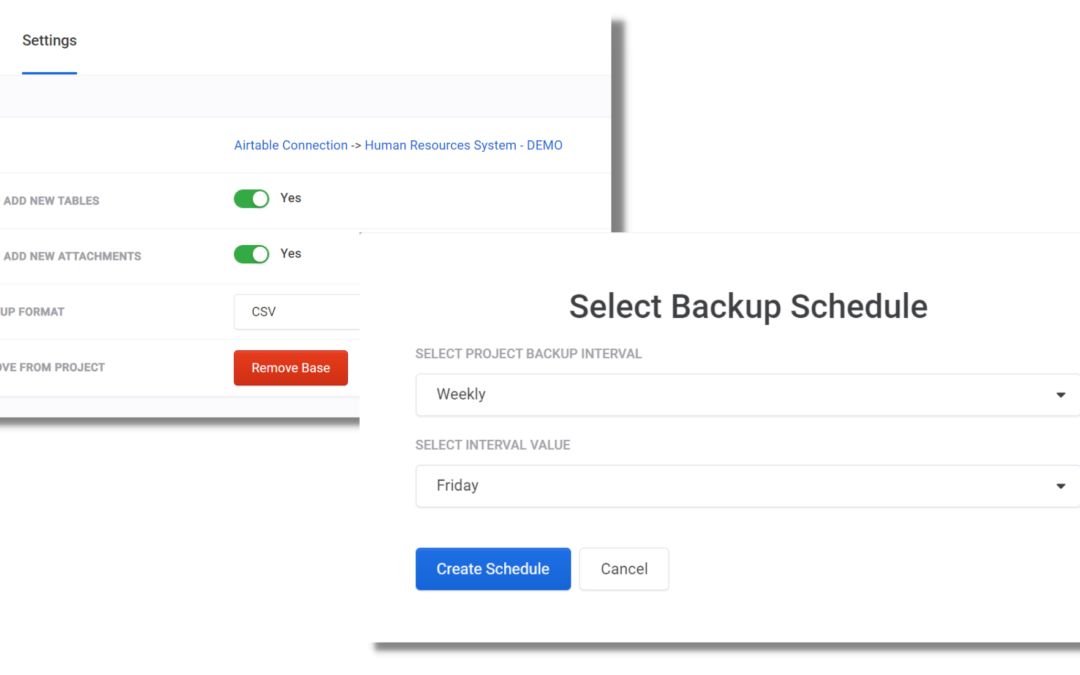Click the Select Project Backup Interval label
1080x675 pixels.
[528, 353]
